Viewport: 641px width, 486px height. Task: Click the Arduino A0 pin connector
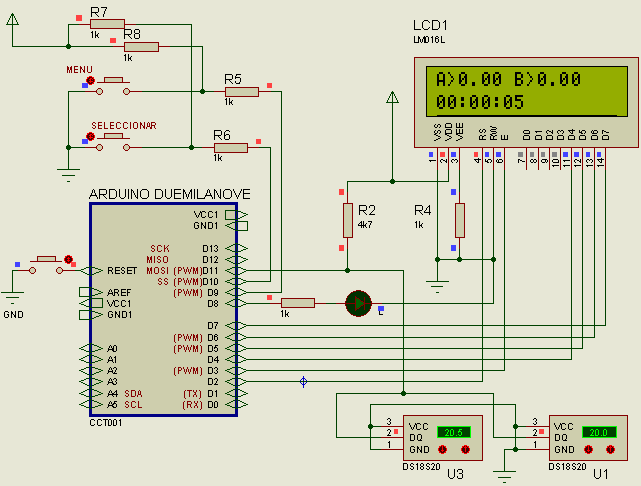[x=91, y=348]
